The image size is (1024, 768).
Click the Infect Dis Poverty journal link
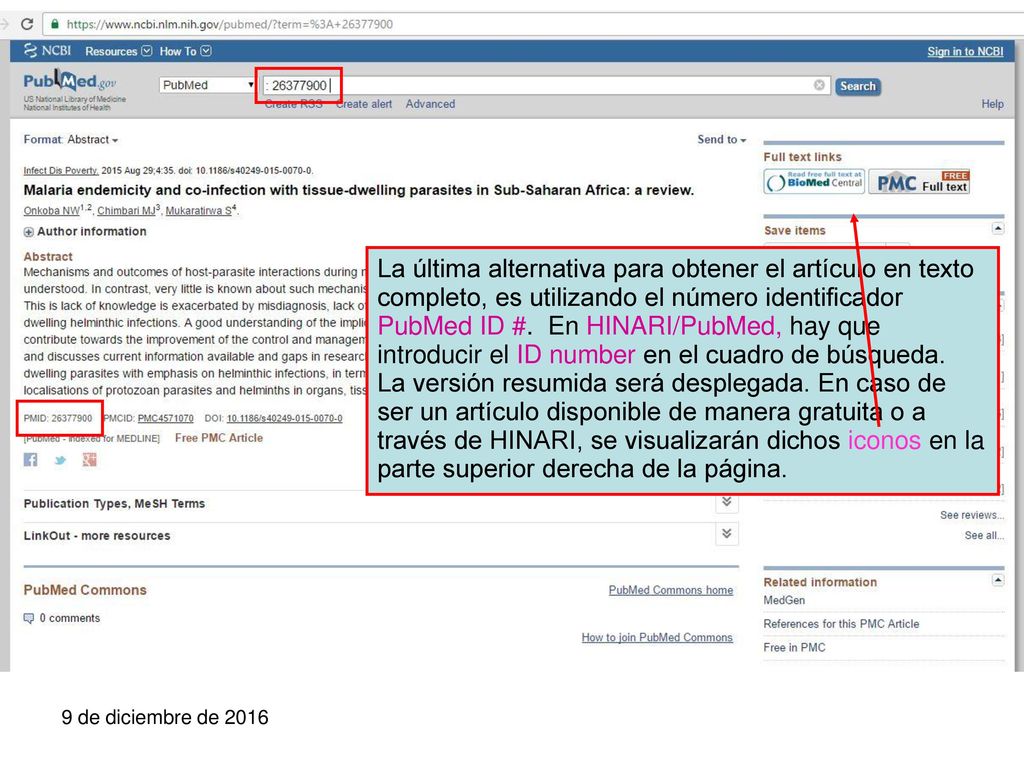(x=61, y=170)
